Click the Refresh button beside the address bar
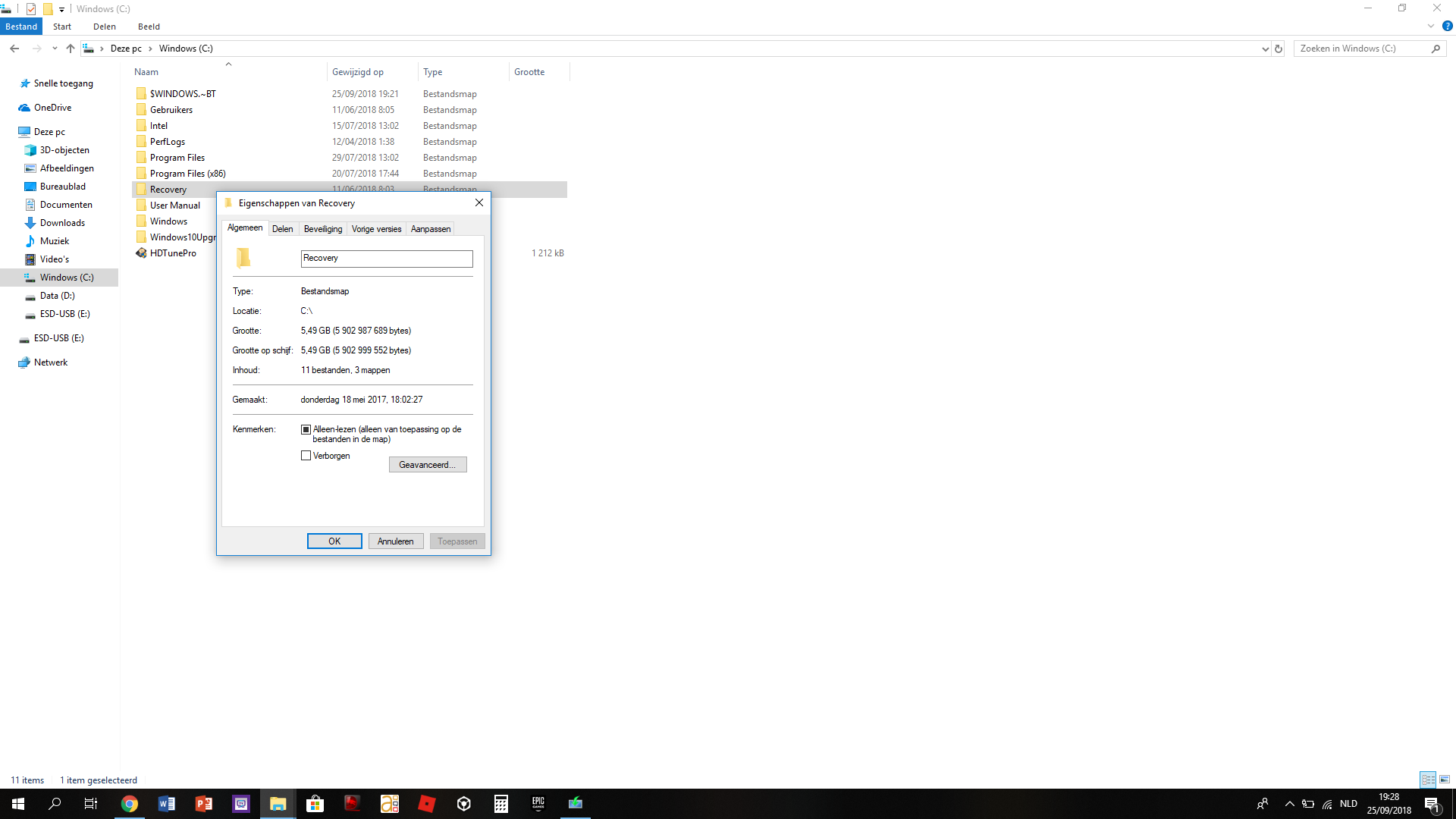Screen dimensions: 1456x819 (1279, 49)
